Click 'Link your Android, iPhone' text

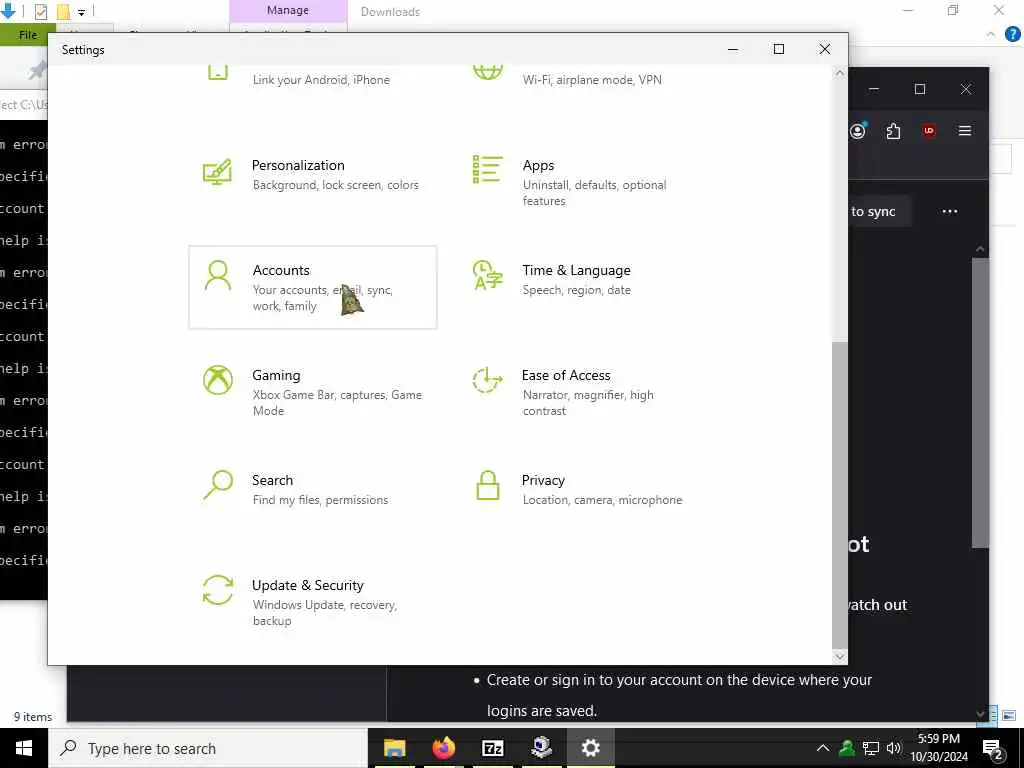321,80
